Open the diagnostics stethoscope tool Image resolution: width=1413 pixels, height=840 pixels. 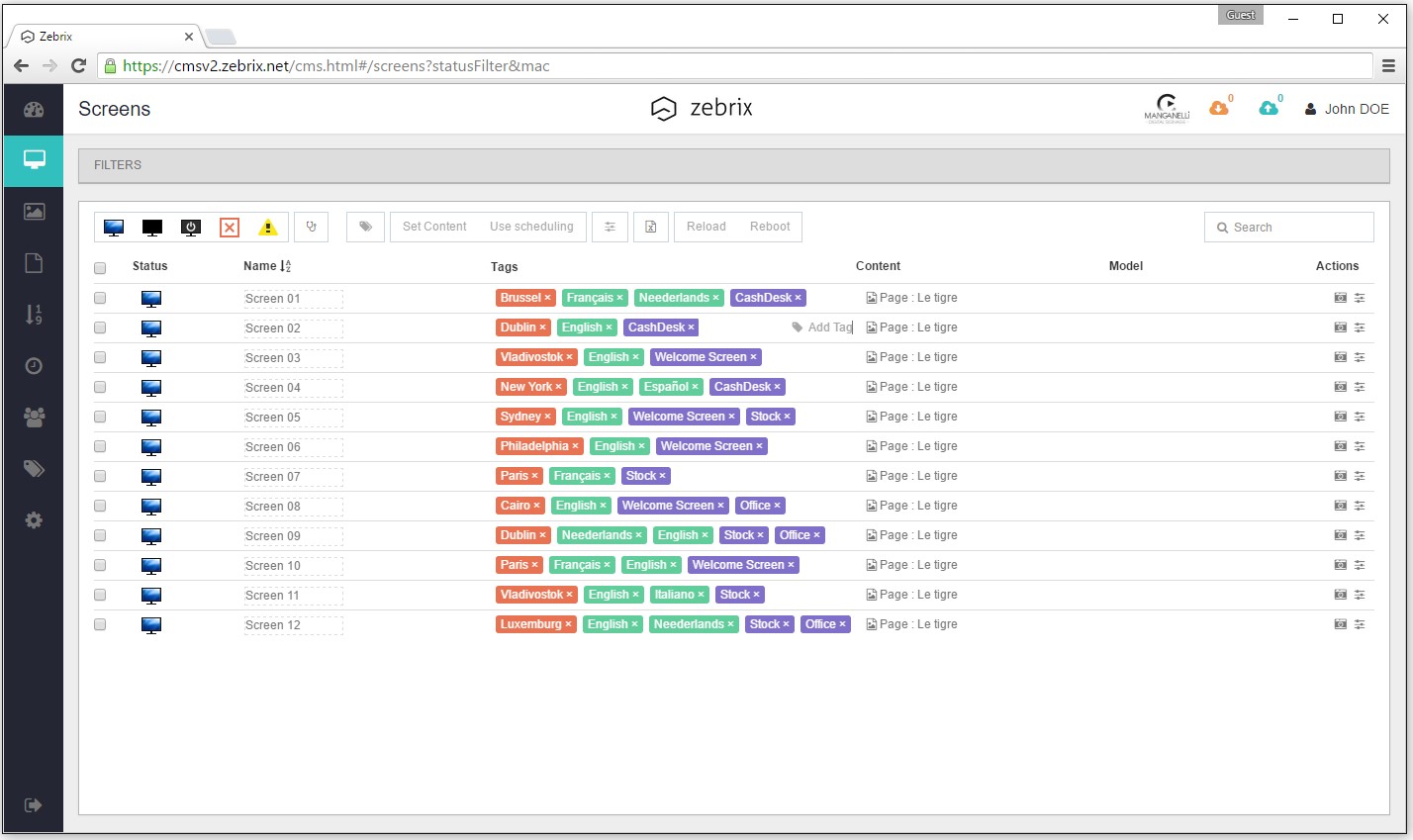312,227
